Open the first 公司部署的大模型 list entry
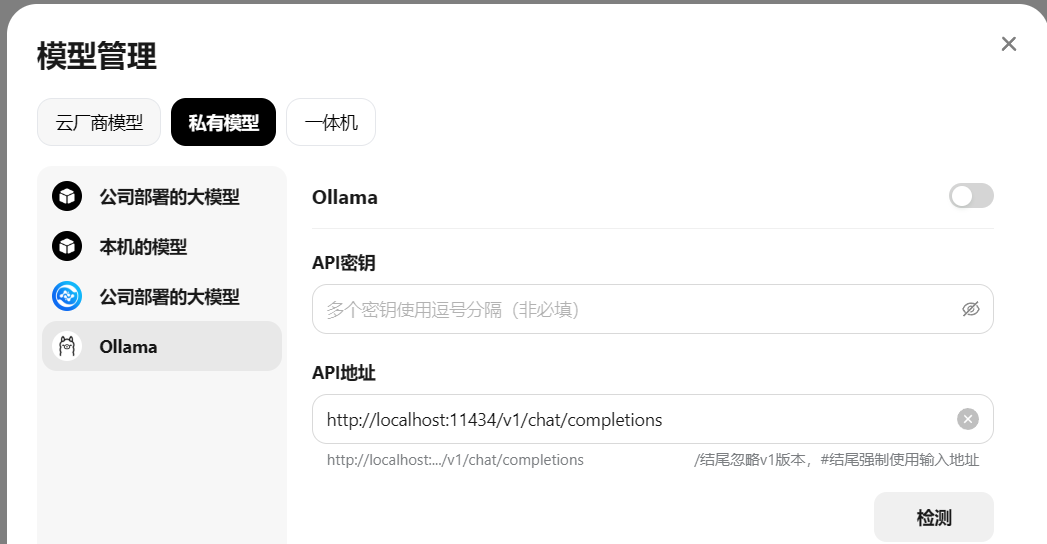Viewport: 1047px width, 544px height. click(162, 196)
